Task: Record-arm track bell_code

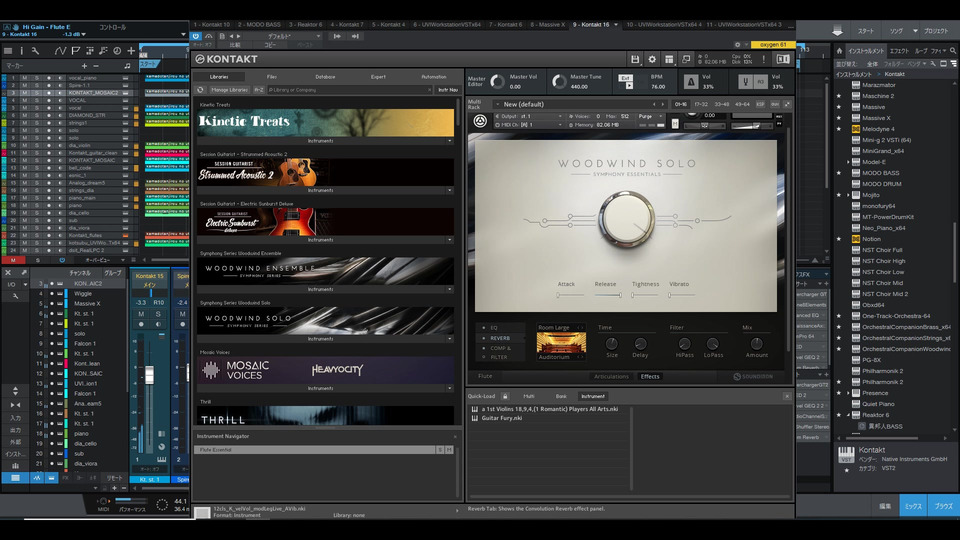Action: 49,168
